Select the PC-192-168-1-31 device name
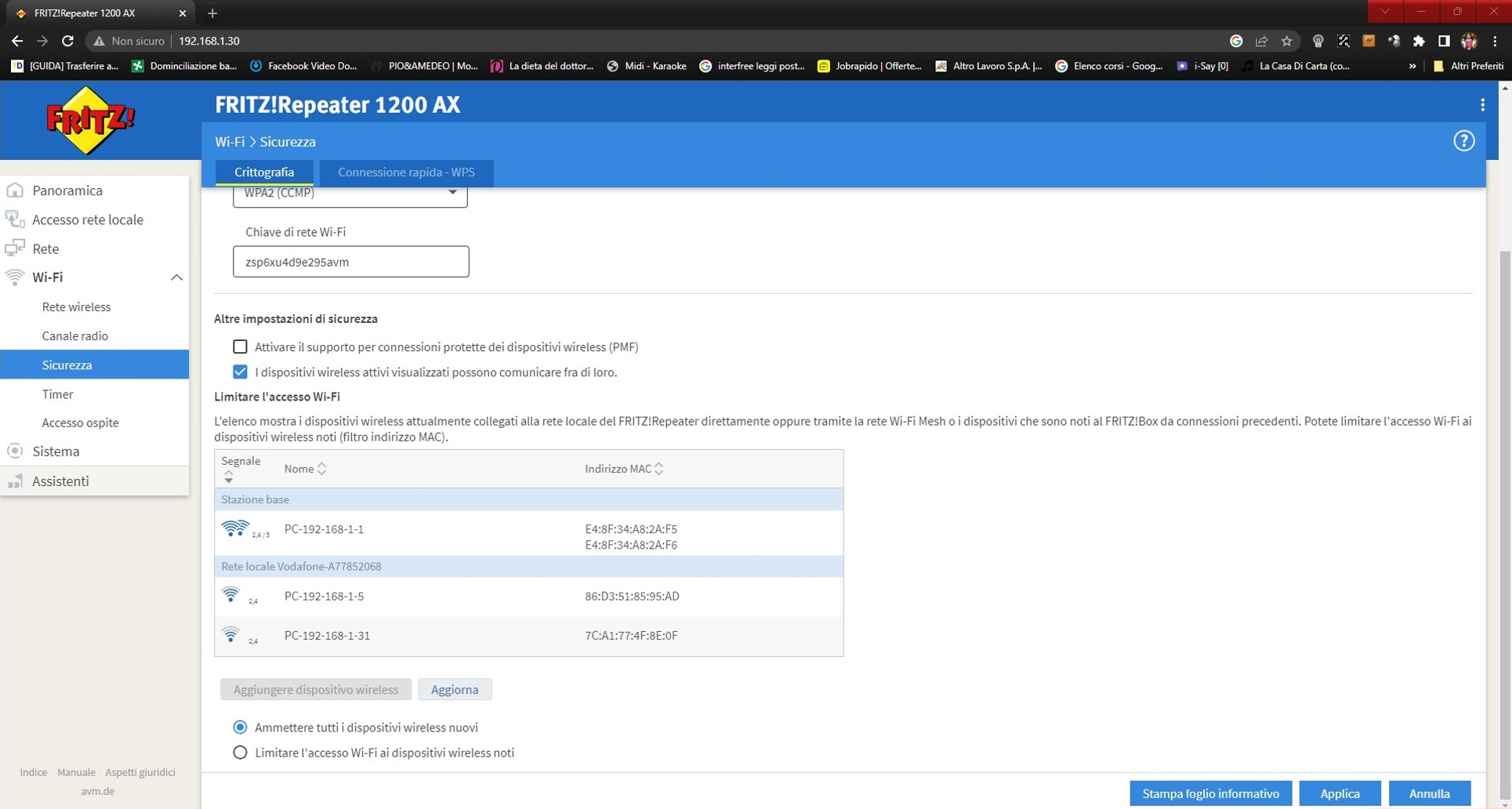 click(327, 636)
